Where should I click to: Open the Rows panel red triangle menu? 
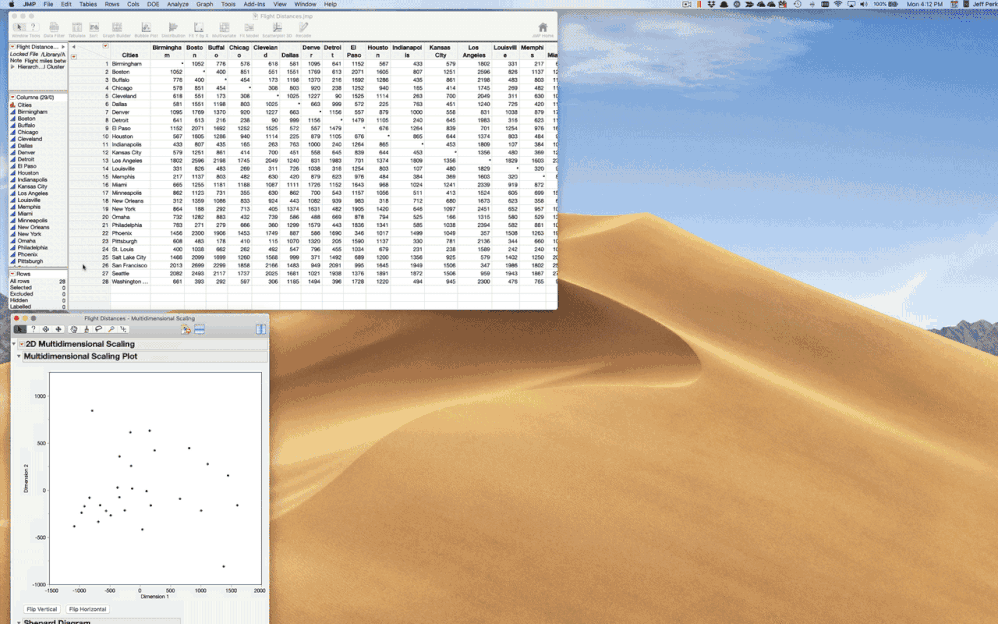tap(13, 274)
